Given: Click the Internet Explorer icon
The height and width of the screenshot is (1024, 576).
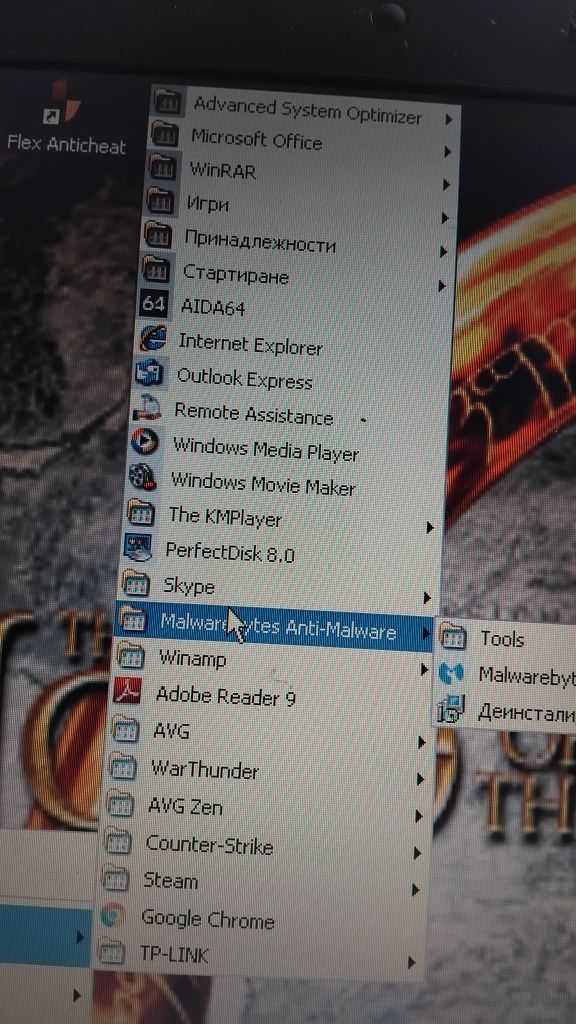Looking at the screenshot, I should coord(153,338).
